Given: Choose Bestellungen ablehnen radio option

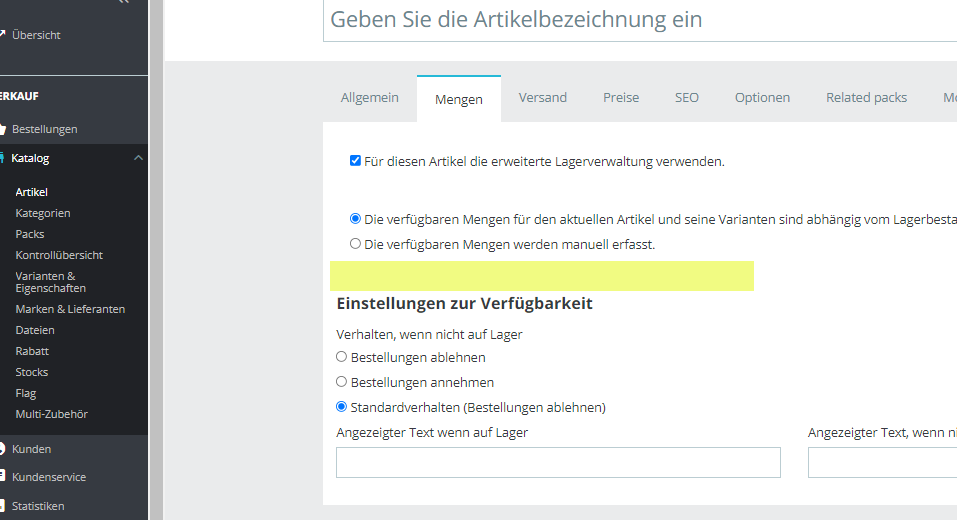Looking at the screenshot, I should [342, 356].
